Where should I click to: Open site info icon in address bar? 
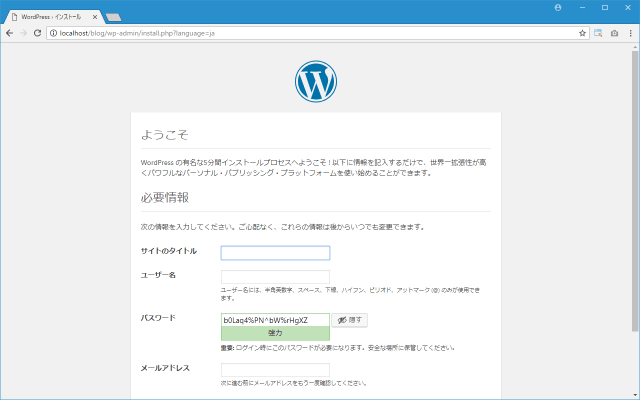(53, 33)
